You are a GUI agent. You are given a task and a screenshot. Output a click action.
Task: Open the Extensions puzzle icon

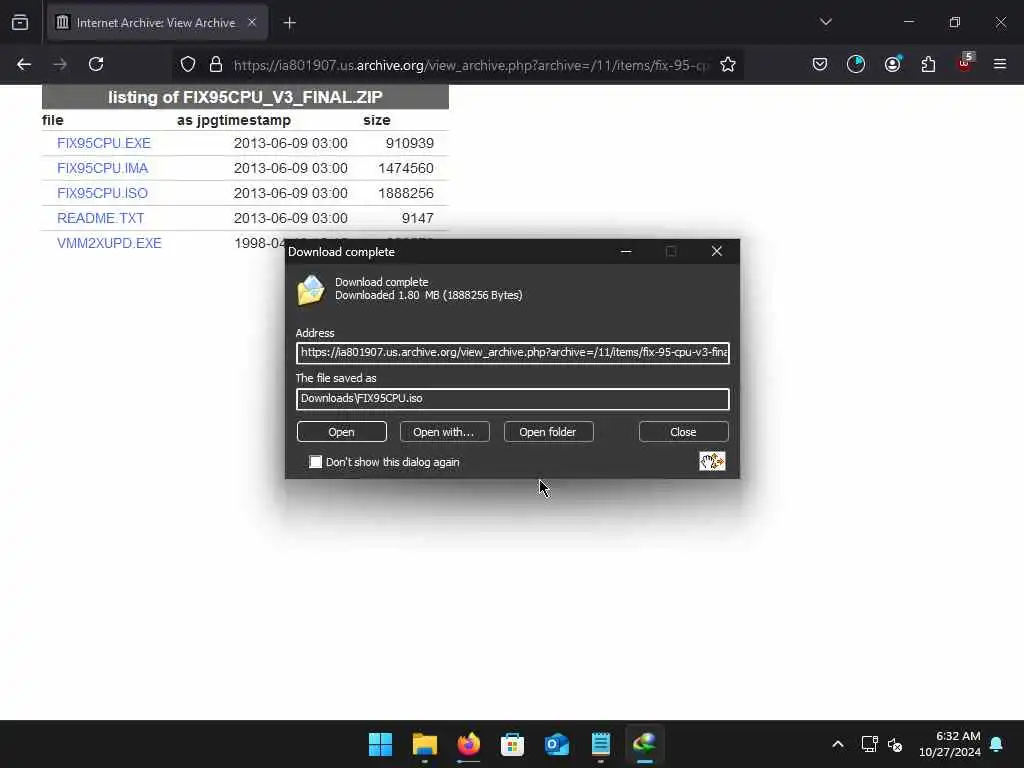click(x=928, y=64)
